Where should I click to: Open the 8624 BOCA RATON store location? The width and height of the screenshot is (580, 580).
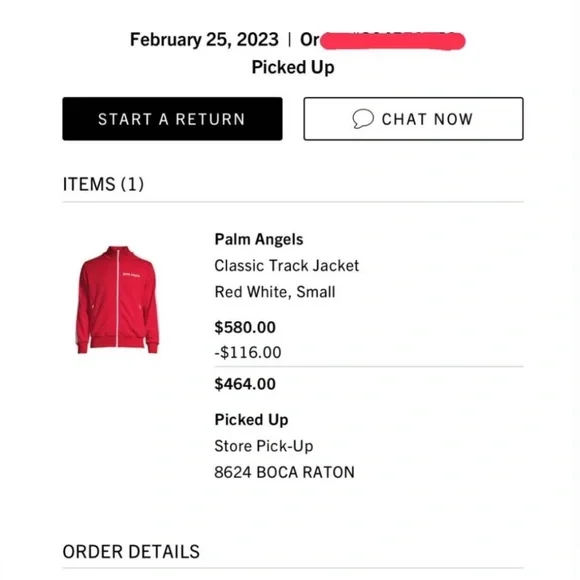[x=284, y=472]
